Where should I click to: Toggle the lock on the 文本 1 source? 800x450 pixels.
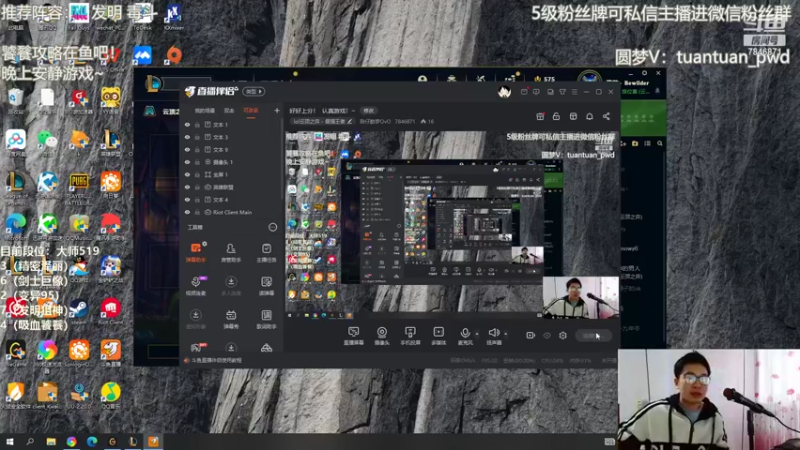(x=197, y=124)
